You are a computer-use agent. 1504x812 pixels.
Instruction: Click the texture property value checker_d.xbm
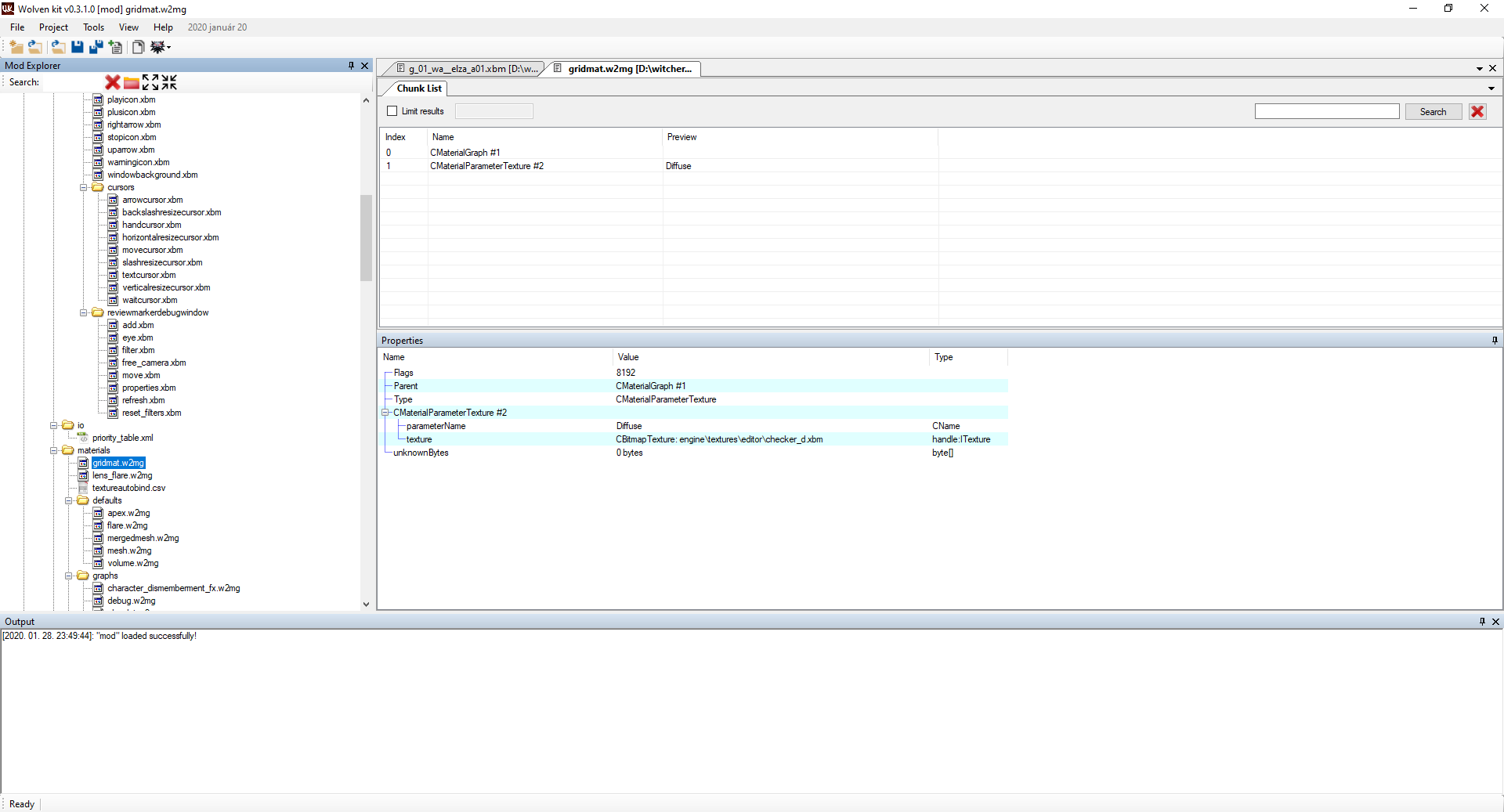(x=719, y=440)
